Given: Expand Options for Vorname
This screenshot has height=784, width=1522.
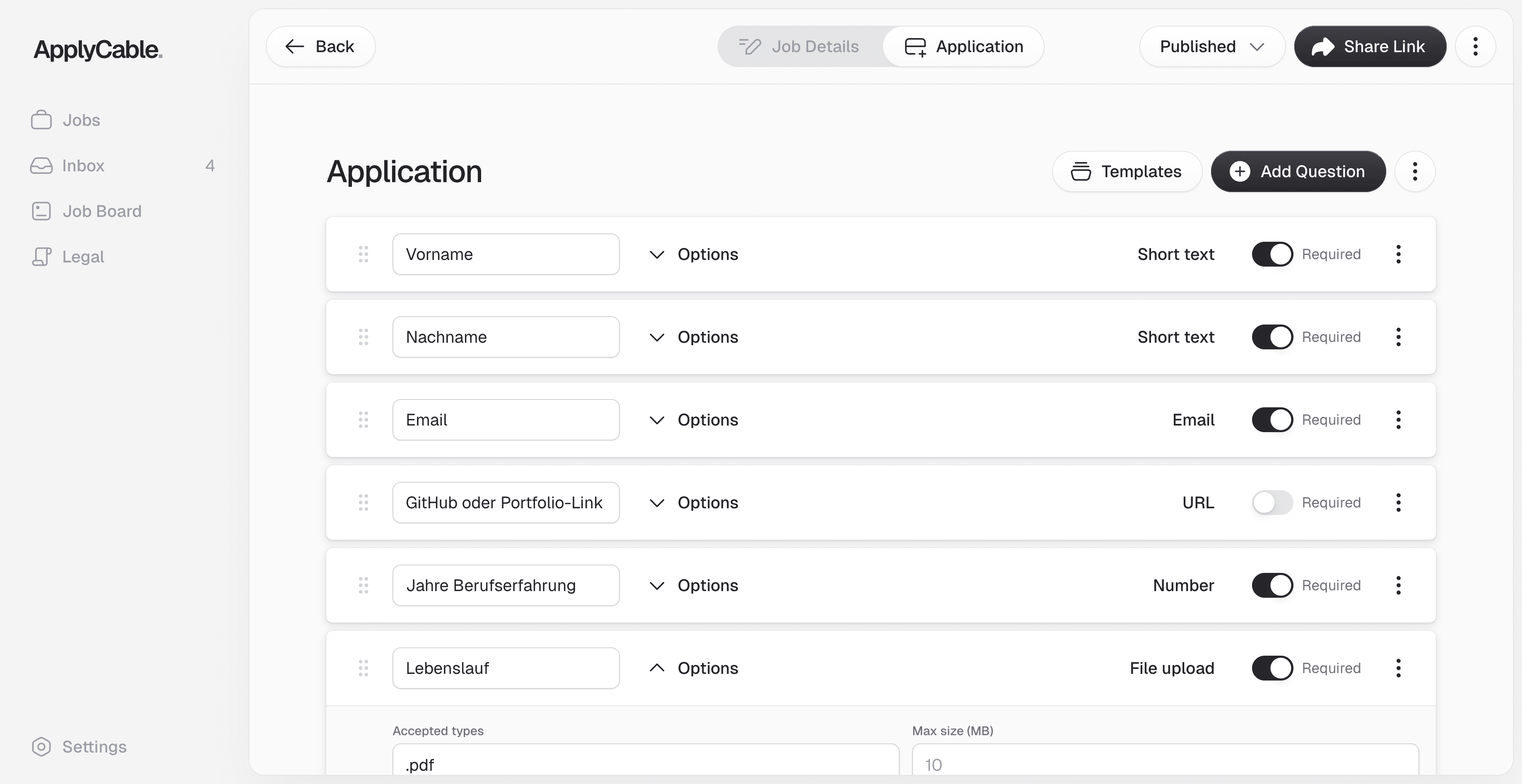Looking at the screenshot, I should 694,254.
